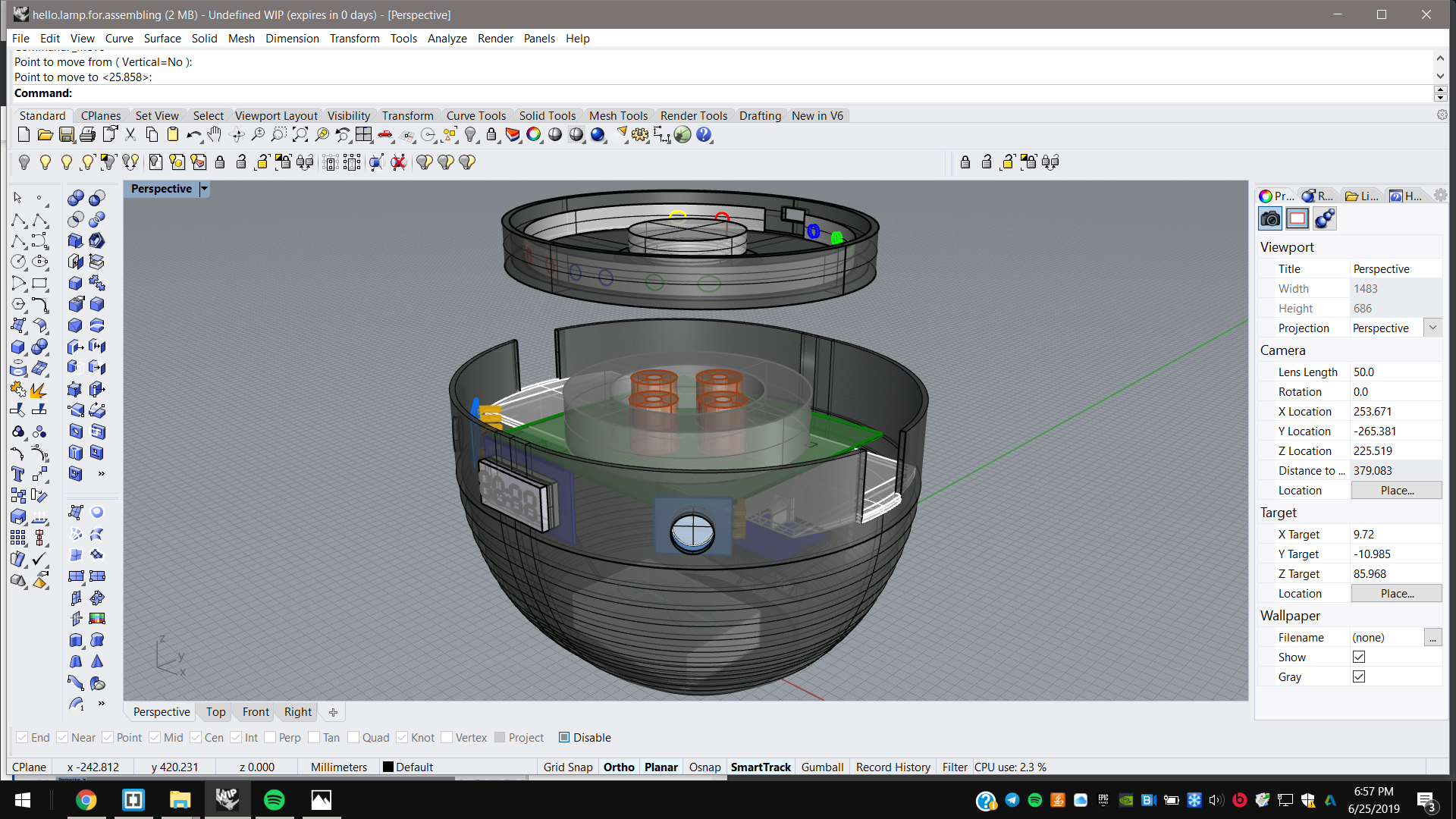The height and width of the screenshot is (819, 1456).
Task: Switch to the Solid Tools toolbar tab
Action: [547, 115]
